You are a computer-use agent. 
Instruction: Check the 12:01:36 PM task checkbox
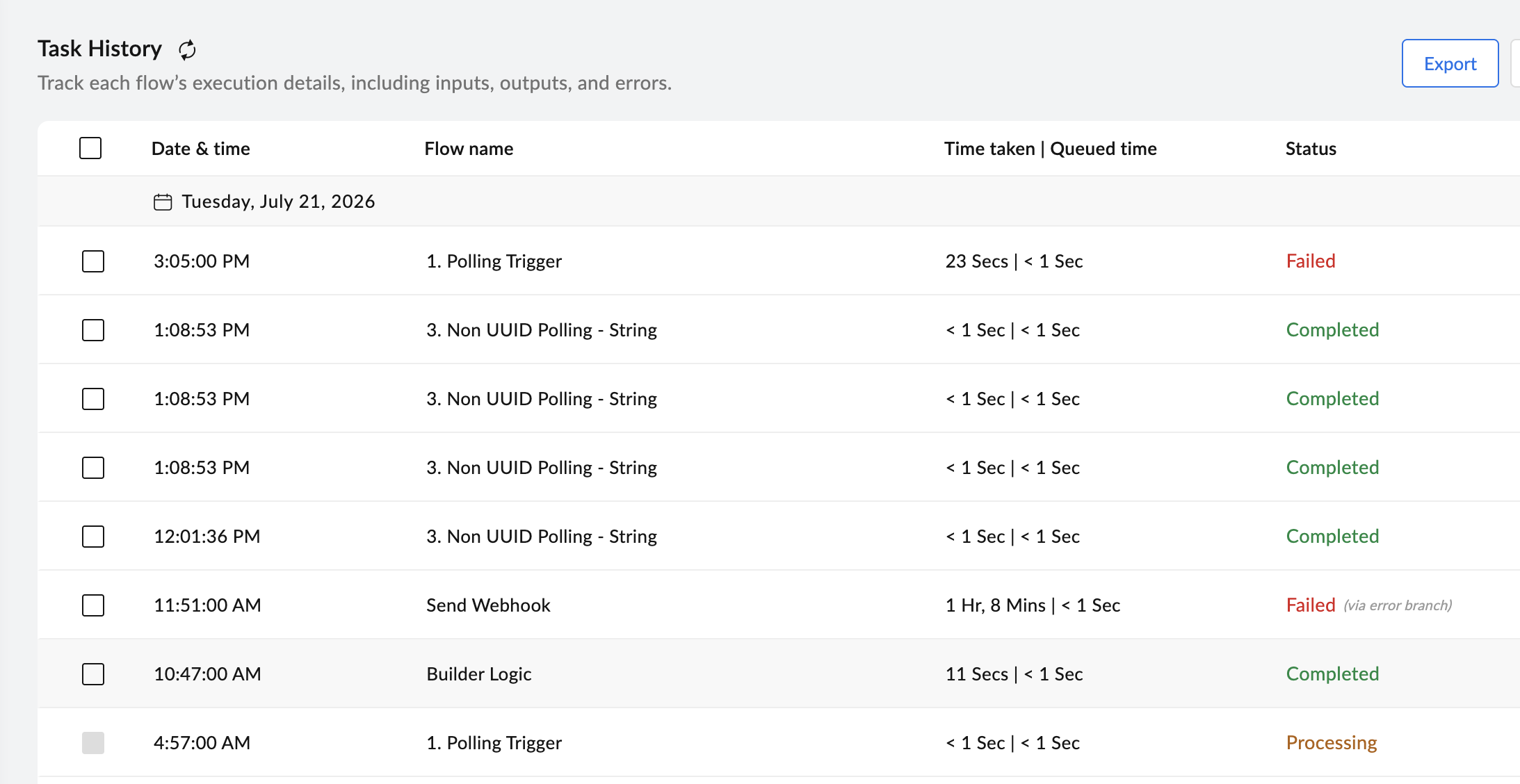pyautogui.click(x=93, y=537)
